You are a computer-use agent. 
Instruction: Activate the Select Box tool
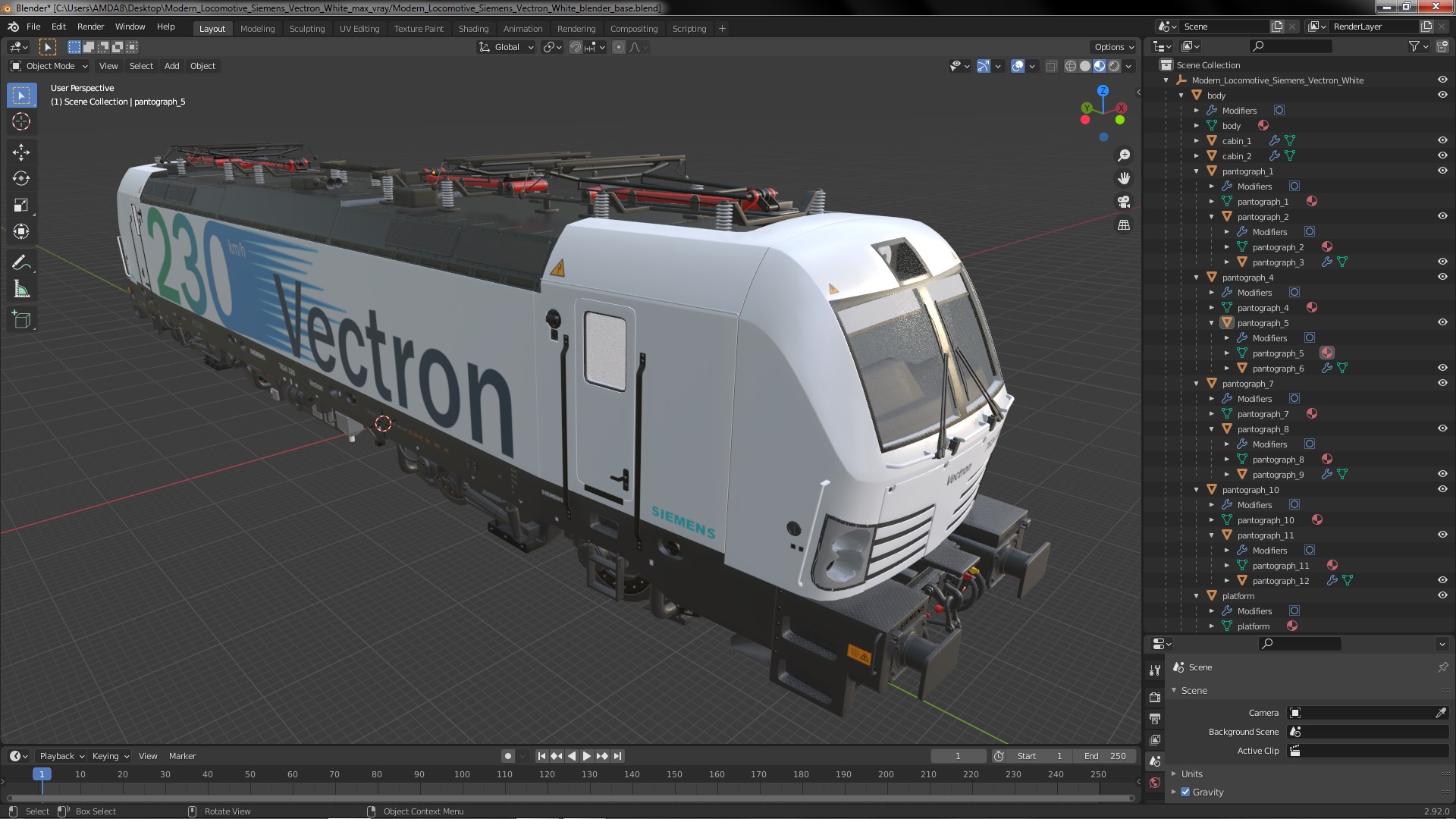(x=21, y=96)
